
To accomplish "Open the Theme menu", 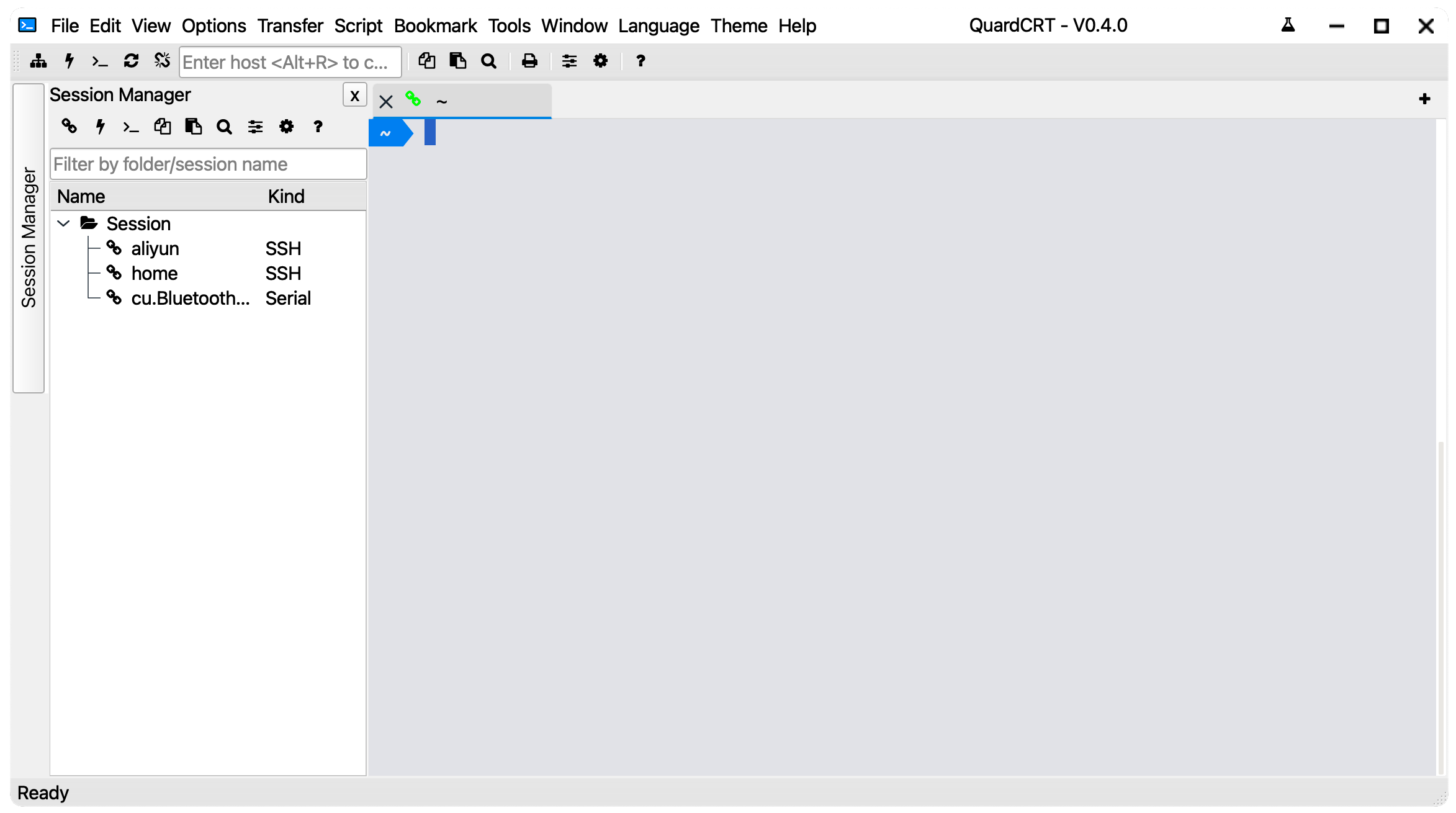I will point(739,25).
